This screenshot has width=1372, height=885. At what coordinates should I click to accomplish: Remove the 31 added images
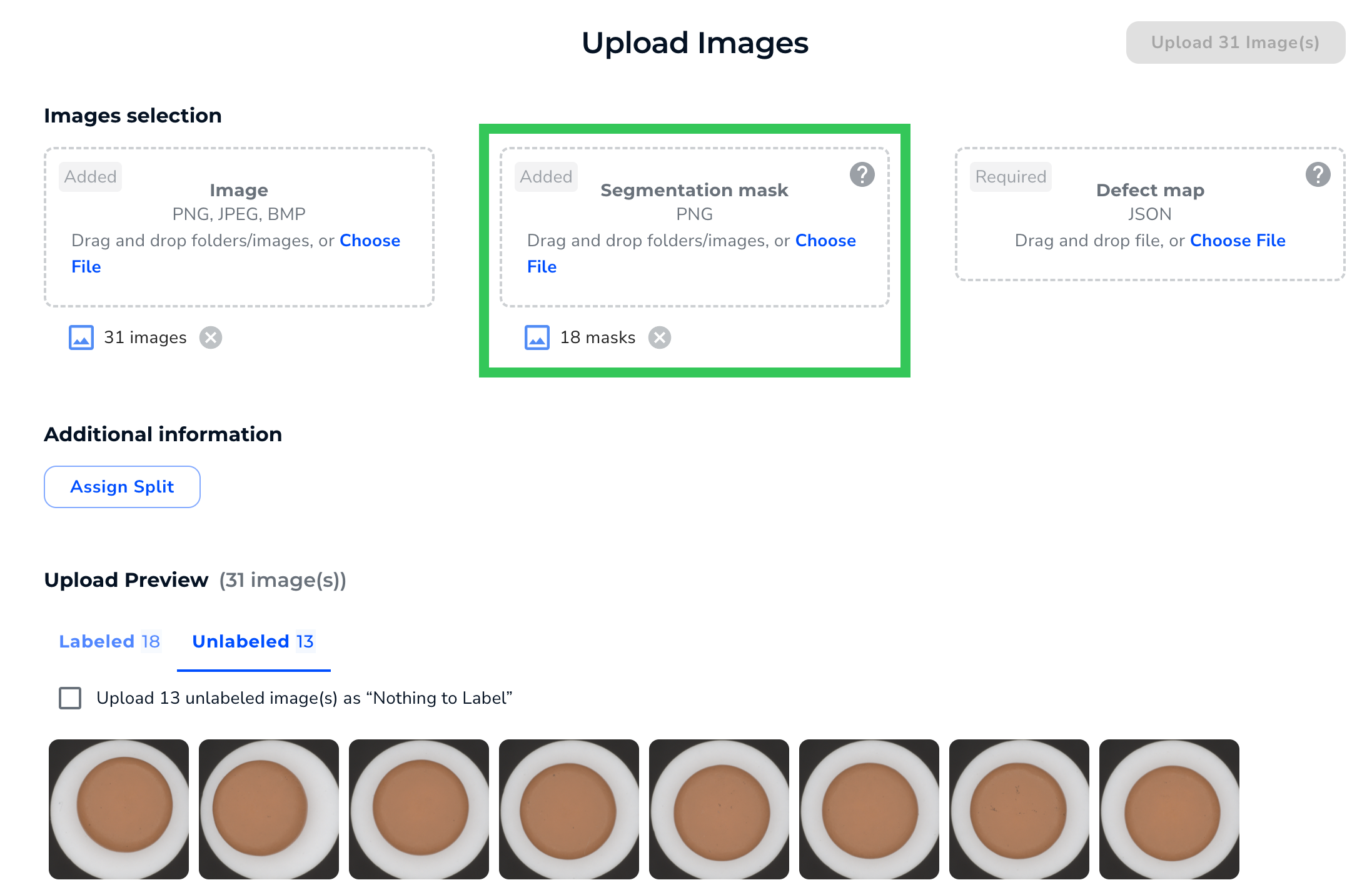211,337
